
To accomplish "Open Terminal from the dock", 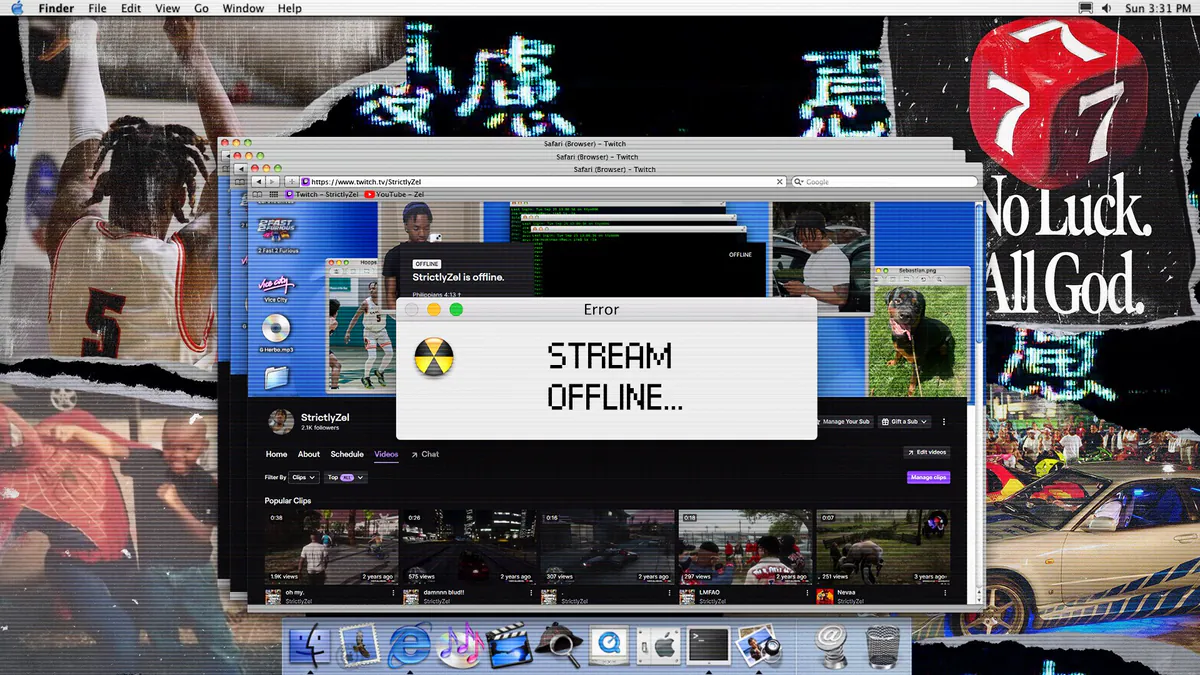I will pyautogui.click(x=708, y=645).
